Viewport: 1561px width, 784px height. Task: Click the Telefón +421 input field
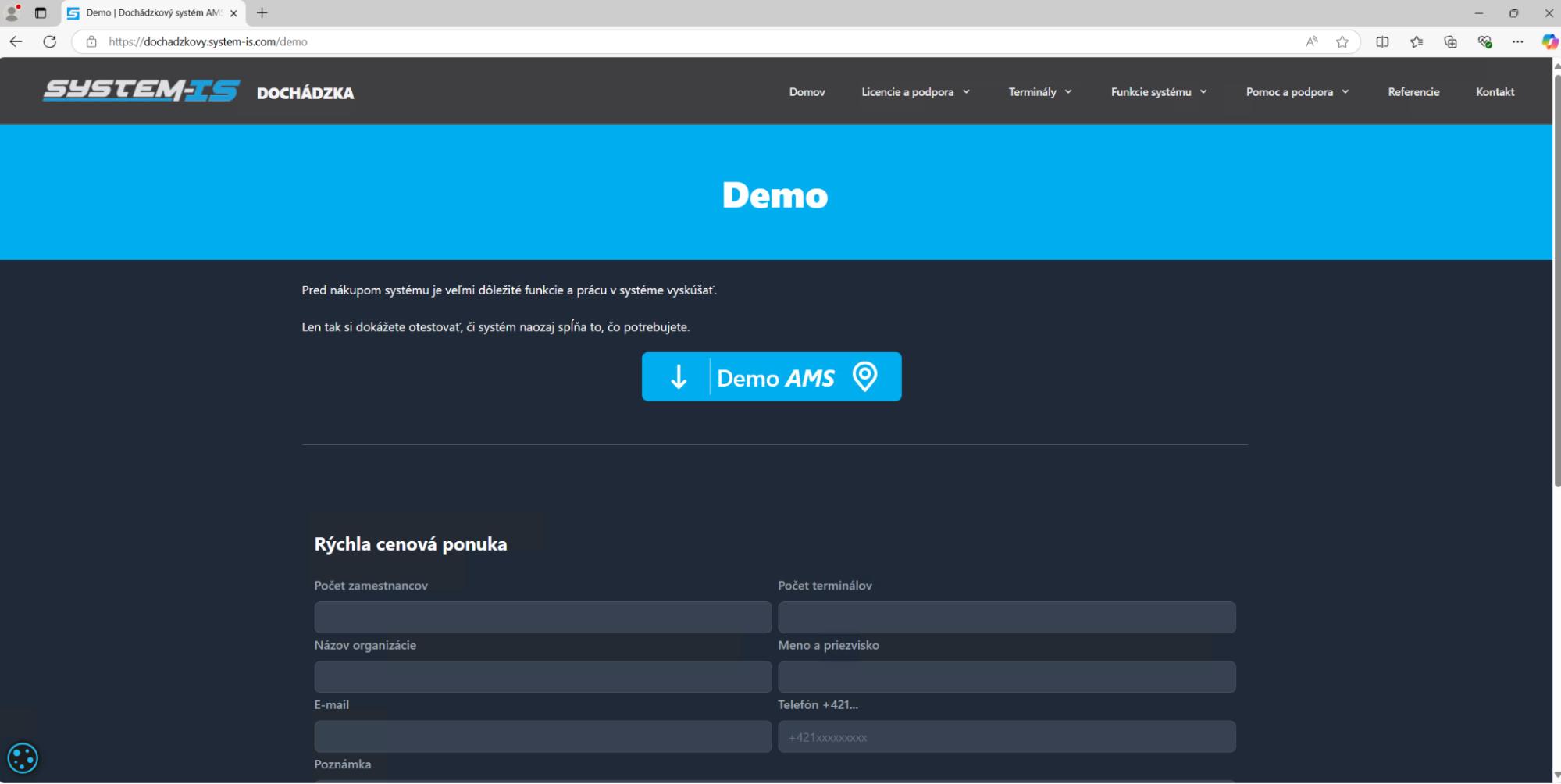pos(1006,737)
